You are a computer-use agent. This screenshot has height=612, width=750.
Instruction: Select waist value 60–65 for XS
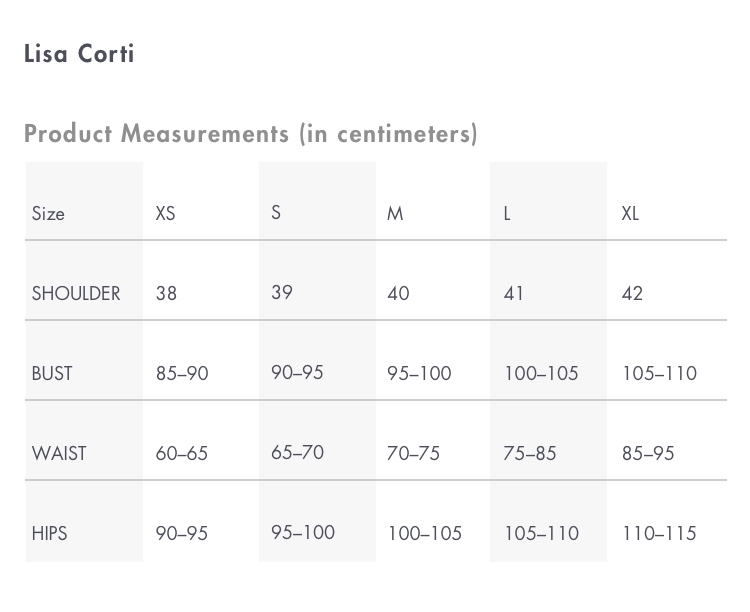(182, 453)
